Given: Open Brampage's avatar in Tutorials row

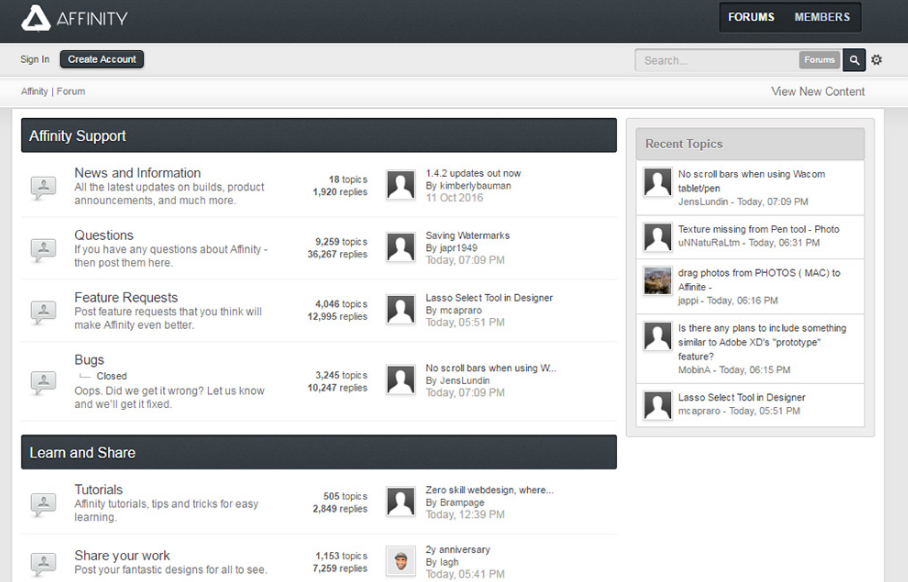Looking at the screenshot, I should (x=401, y=502).
